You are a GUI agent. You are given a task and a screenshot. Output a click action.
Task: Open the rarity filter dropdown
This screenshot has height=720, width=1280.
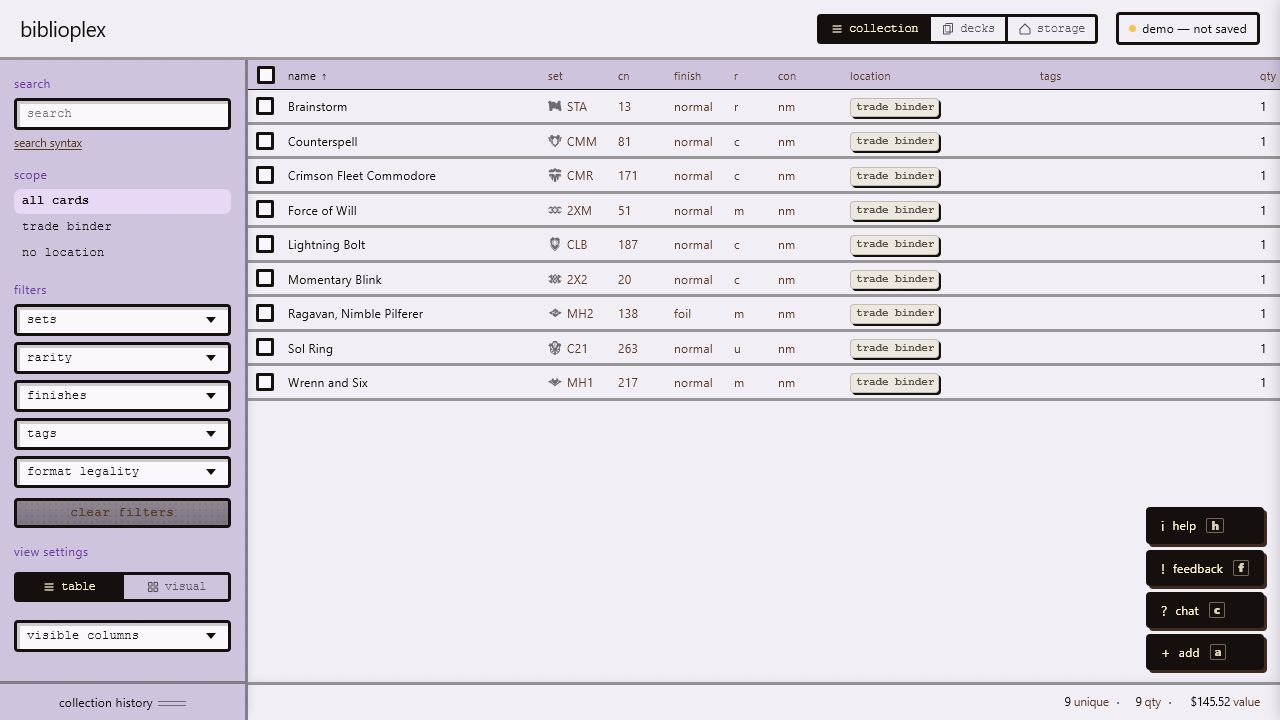(x=122, y=358)
